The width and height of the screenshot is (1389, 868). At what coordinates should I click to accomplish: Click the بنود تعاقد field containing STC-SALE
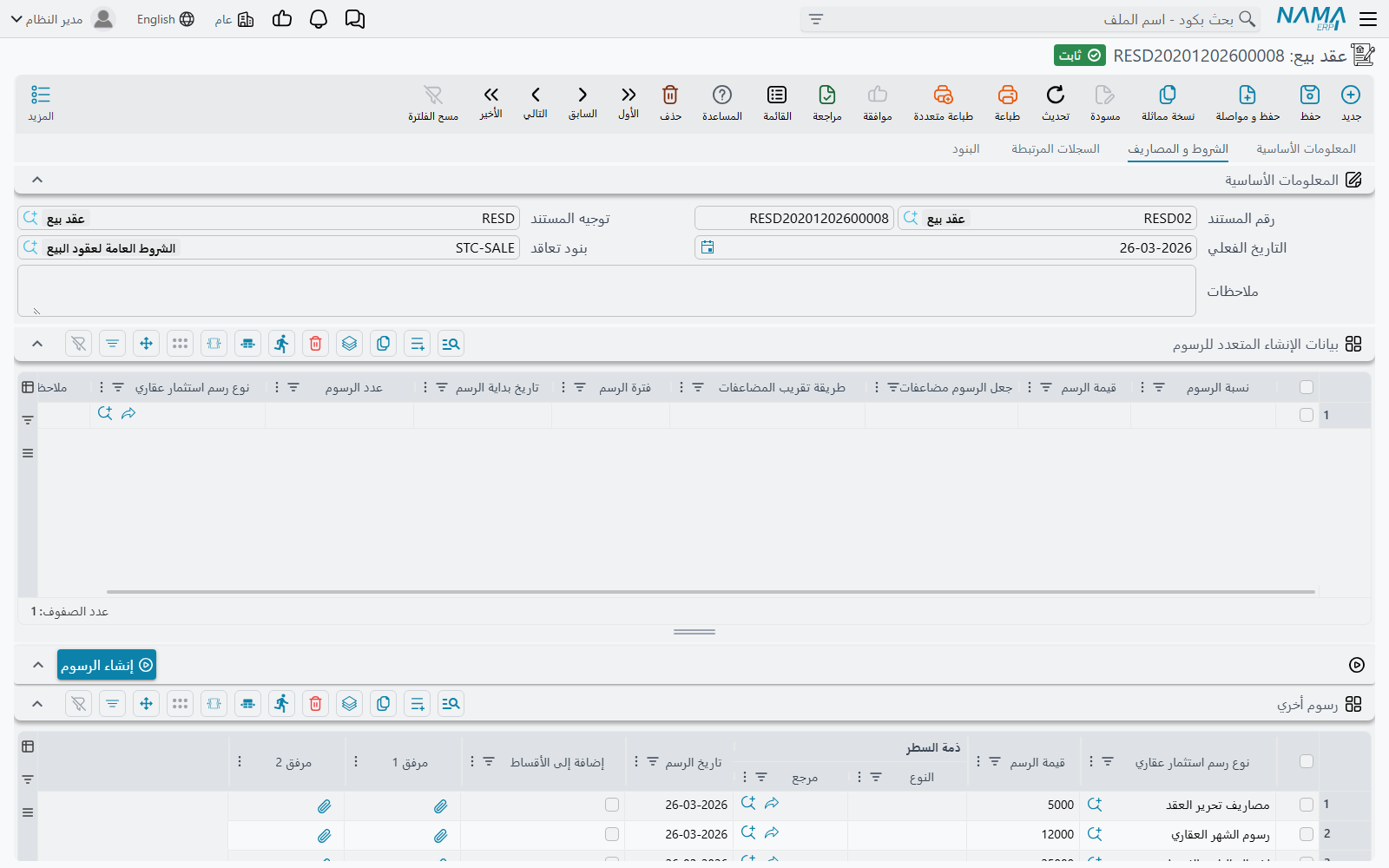click(268, 247)
